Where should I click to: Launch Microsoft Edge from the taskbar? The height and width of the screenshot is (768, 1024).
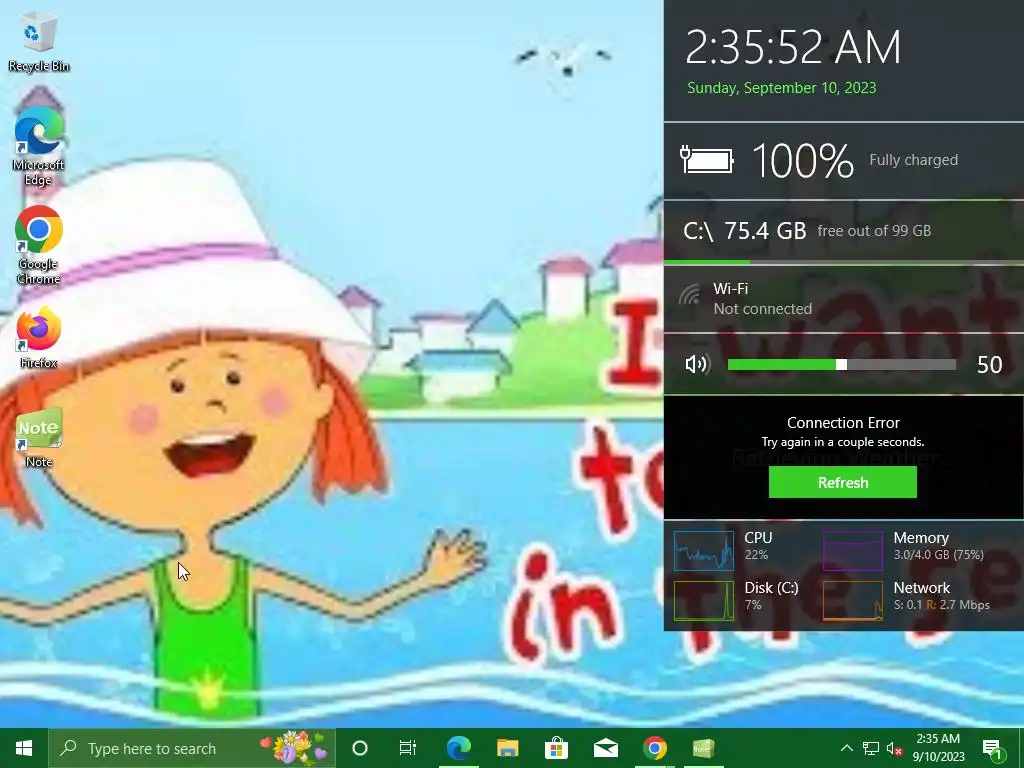[x=459, y=748]
